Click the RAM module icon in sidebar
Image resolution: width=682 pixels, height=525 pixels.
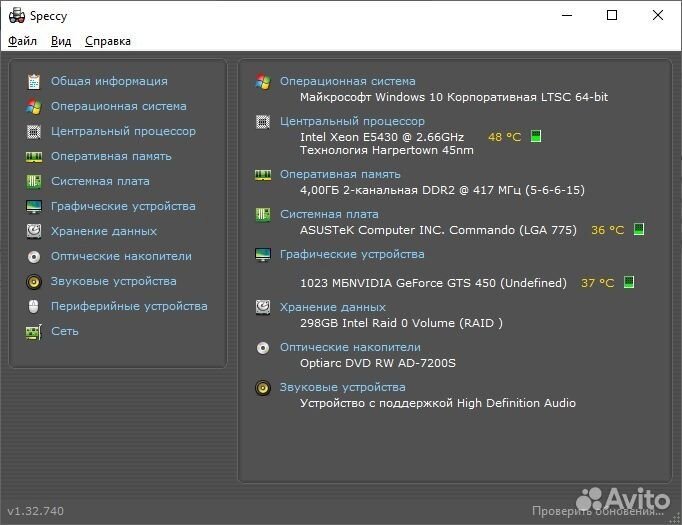pos(34,157)
